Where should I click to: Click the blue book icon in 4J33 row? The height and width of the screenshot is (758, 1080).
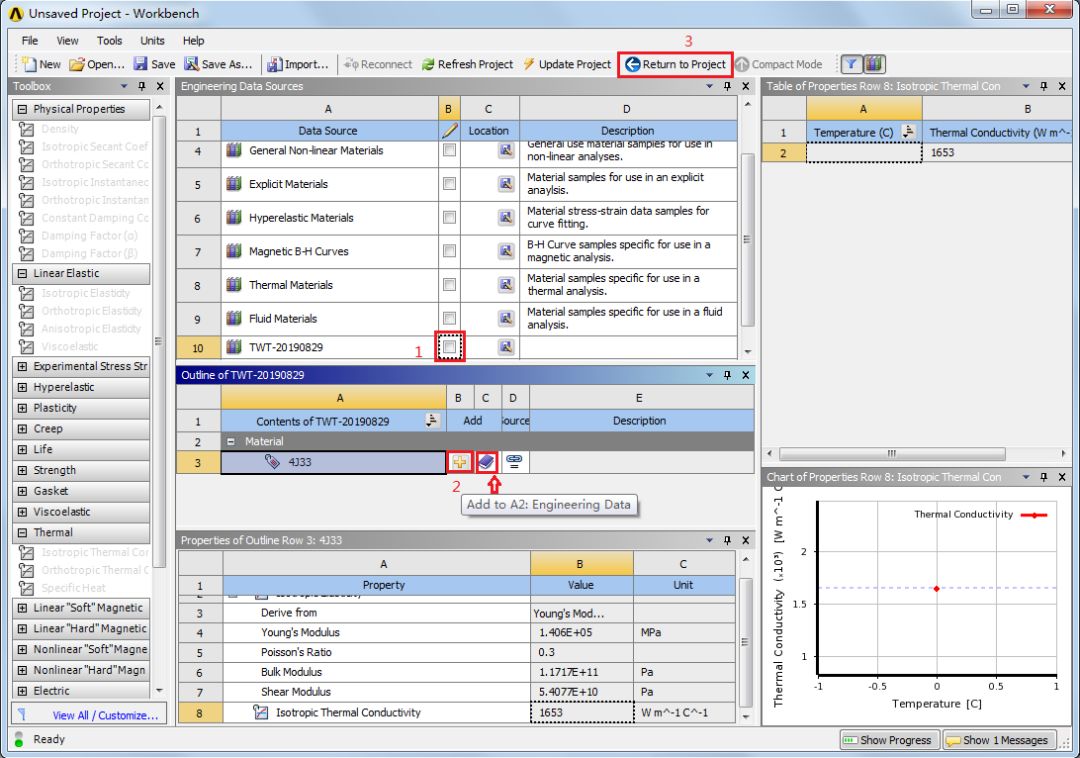click(486, 462)
